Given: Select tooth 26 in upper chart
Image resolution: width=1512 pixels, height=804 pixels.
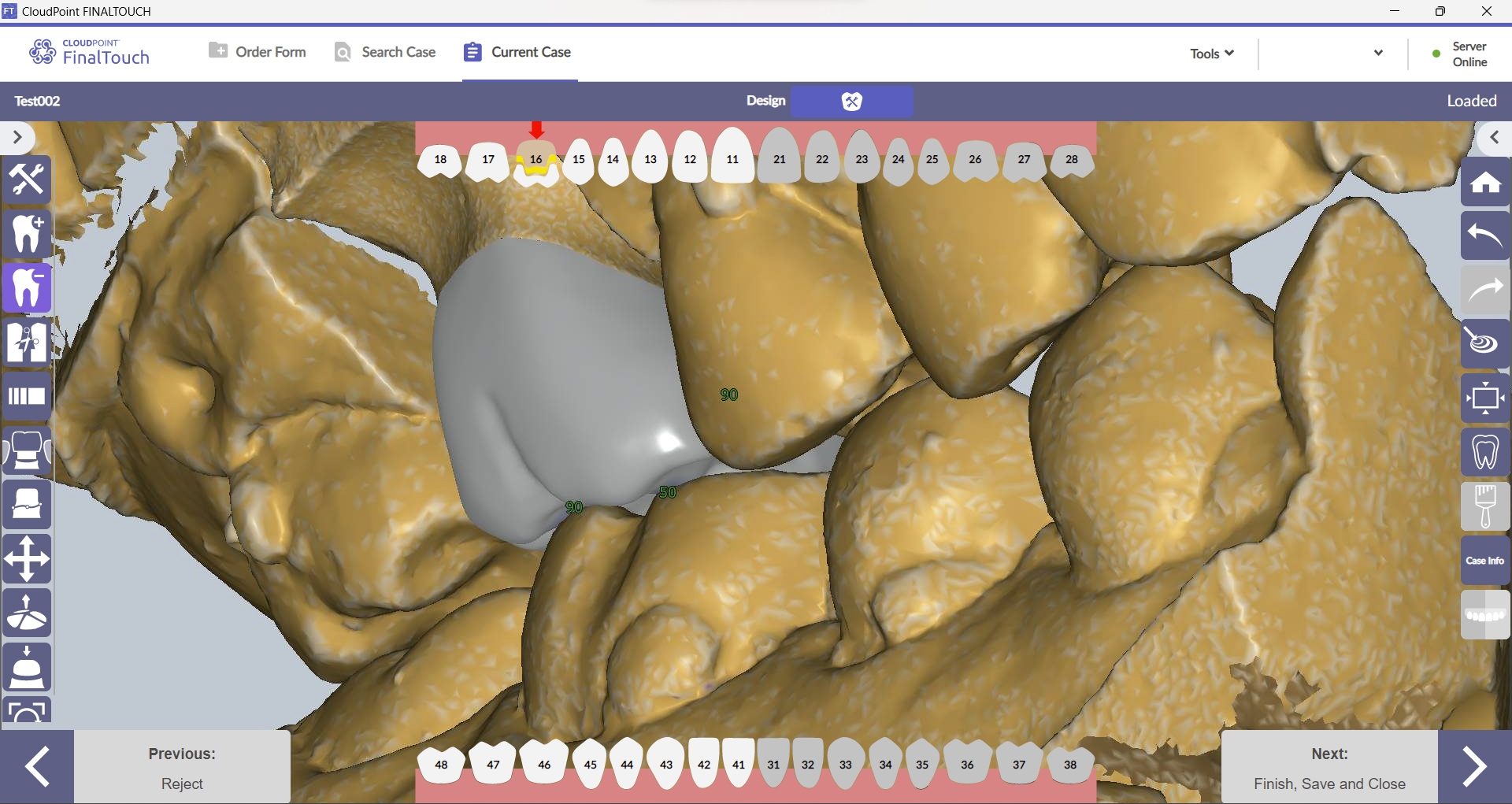Looking at the screenshot, I should tap(975, 160).
